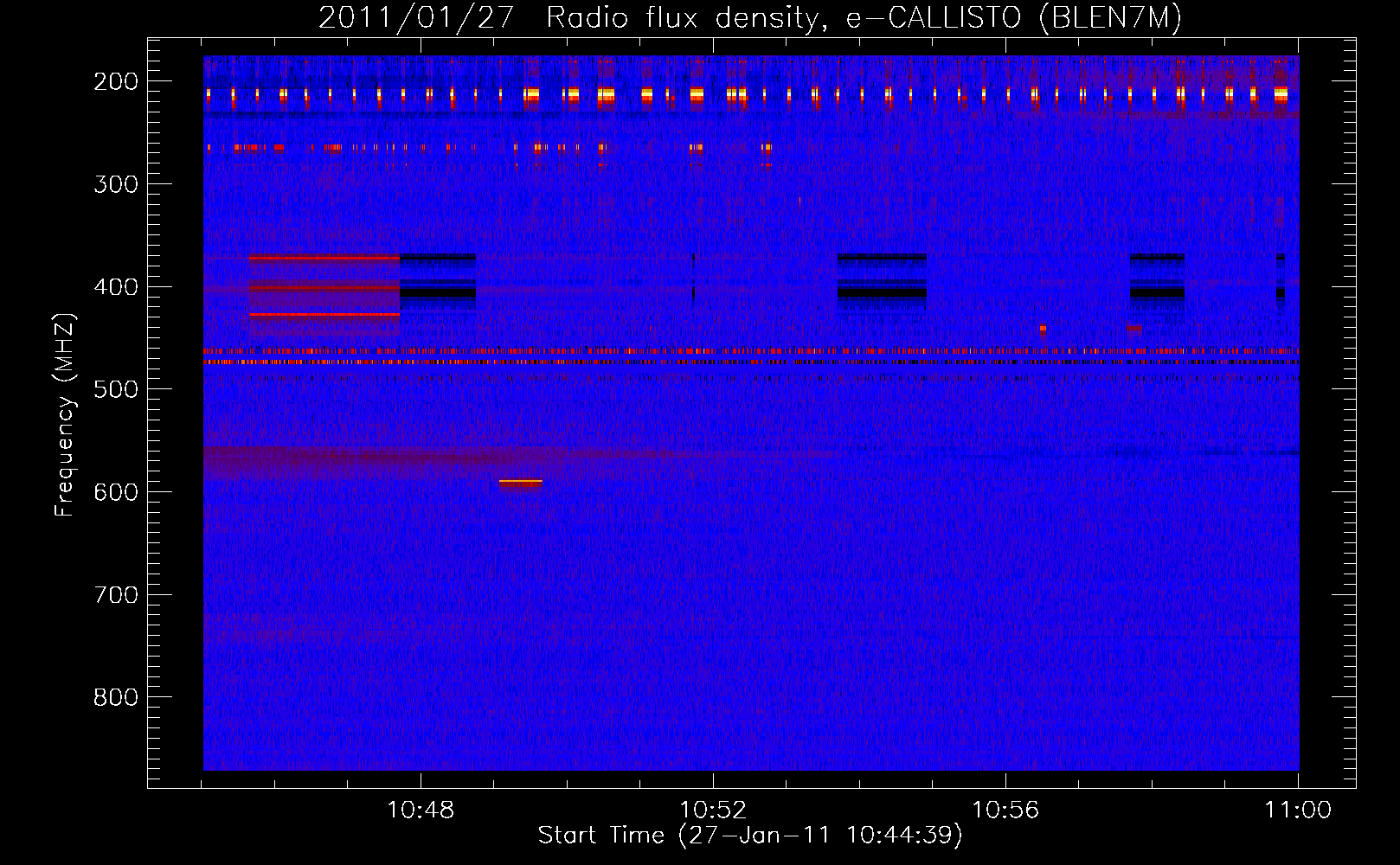Click the 300 frequency tick label
Viewport: 1400px width, 865px height.
click(x=116, y=184)
